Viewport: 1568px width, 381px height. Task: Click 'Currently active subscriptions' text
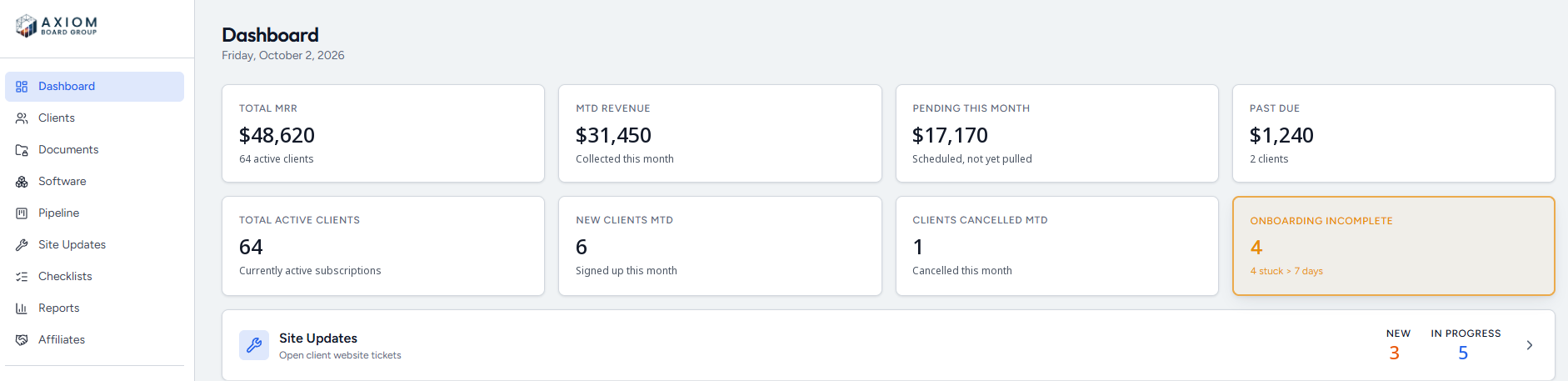click(310, 271)
